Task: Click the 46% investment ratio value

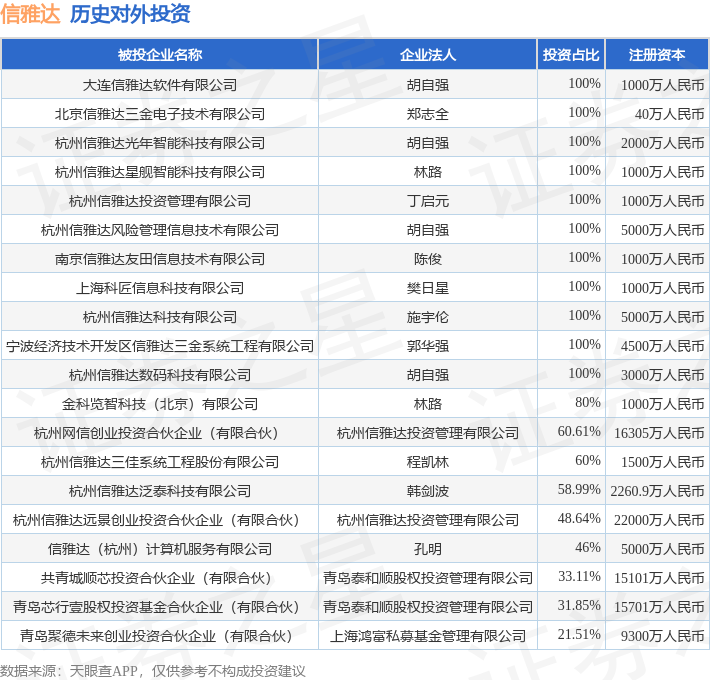Action: [588, 547]
